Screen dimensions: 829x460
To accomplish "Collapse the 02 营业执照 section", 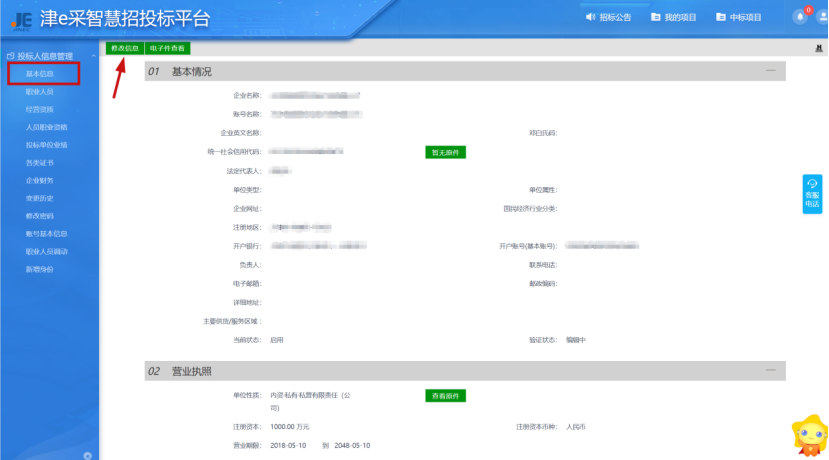I will 770,371.
